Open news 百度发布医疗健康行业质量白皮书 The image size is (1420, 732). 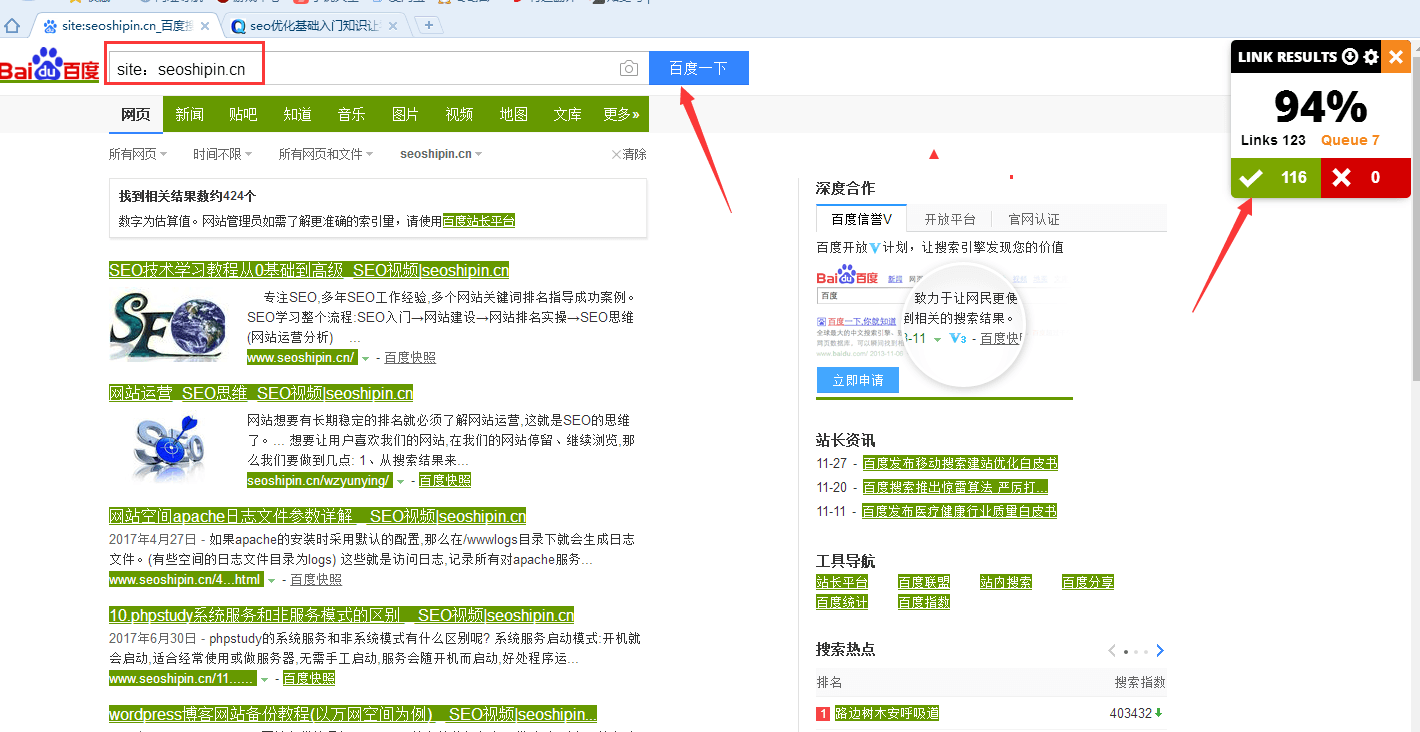coord(960,511)
